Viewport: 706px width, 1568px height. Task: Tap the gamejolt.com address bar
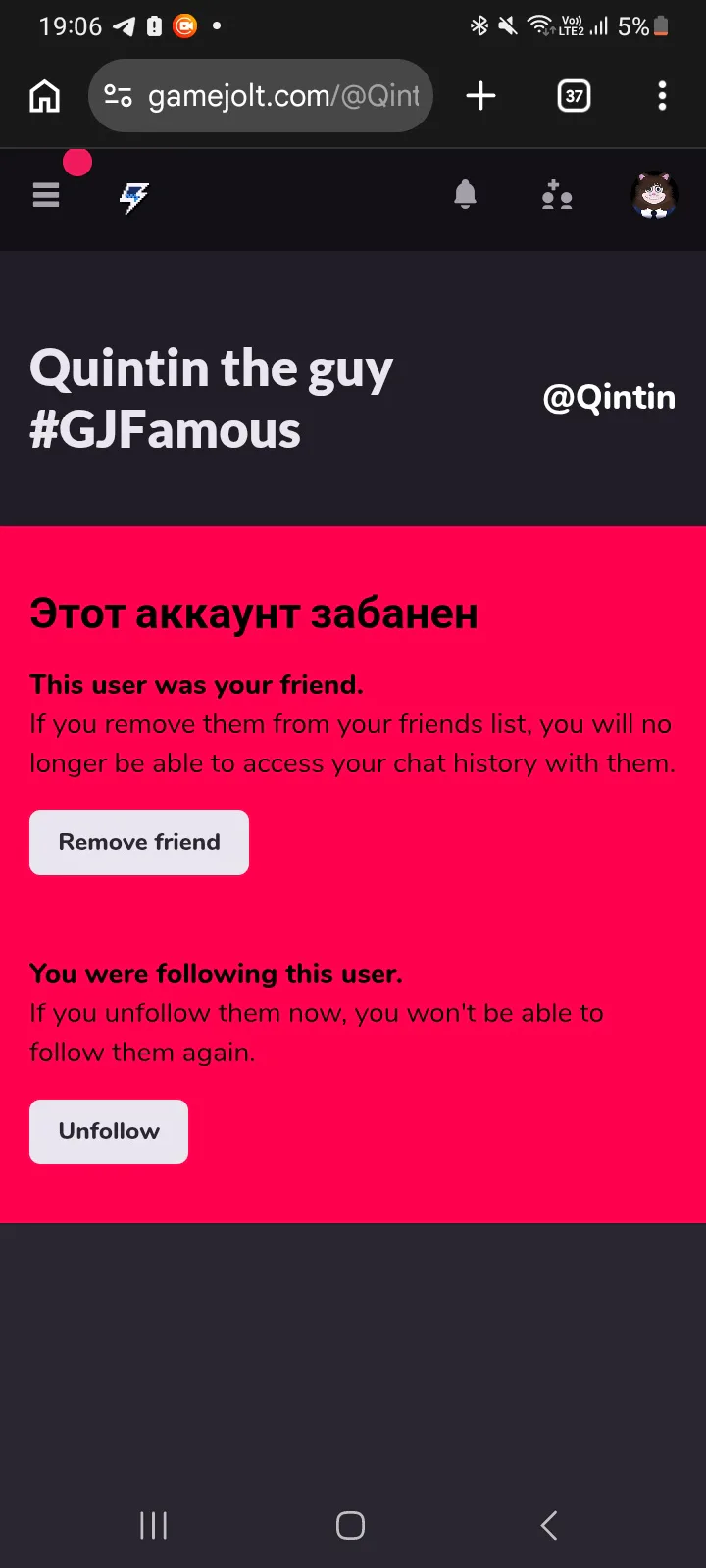pyautogui.click(x=282, y=96)
